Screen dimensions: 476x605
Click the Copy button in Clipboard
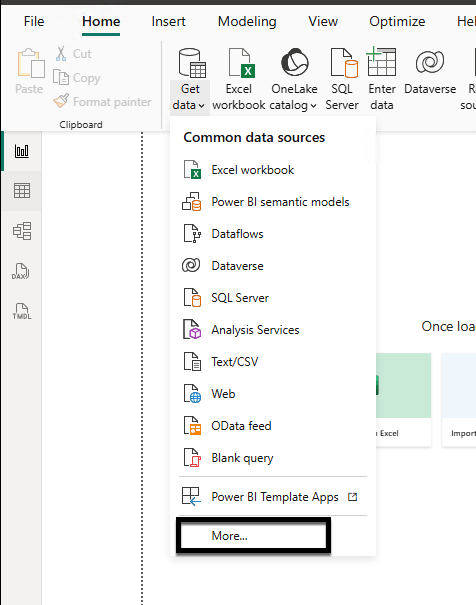77,78
